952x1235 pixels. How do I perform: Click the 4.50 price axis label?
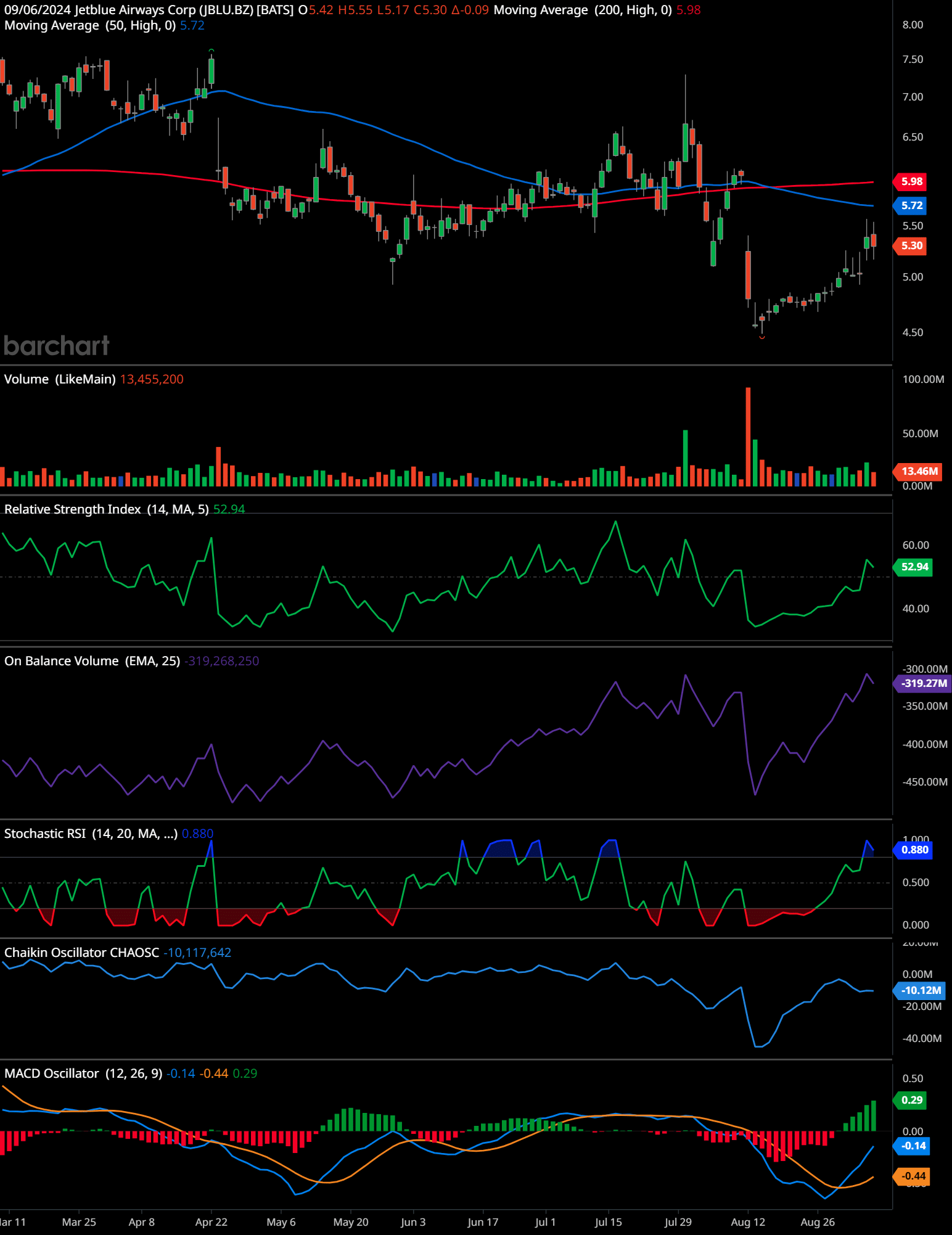click(913, 332)
